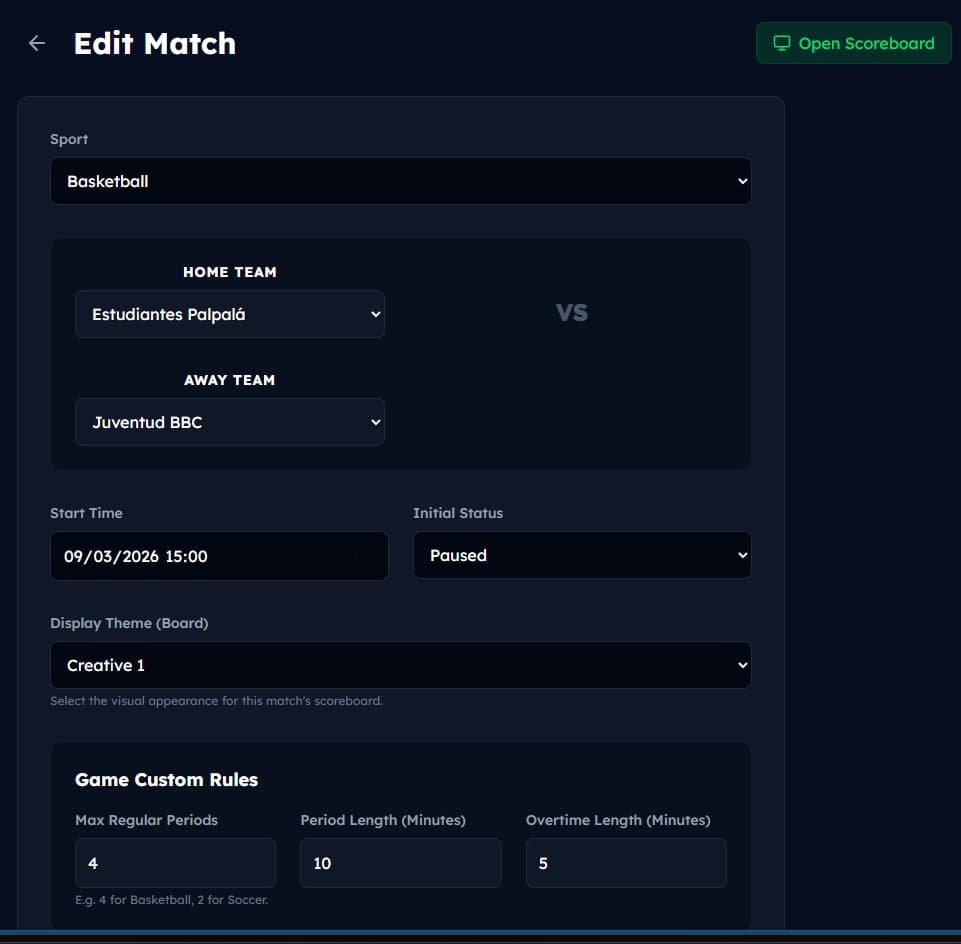The image size is (961, 944).
Task: Expand the Home Team dropdown Estudiantes Palpalá
Action: click(x=229, y=314)
